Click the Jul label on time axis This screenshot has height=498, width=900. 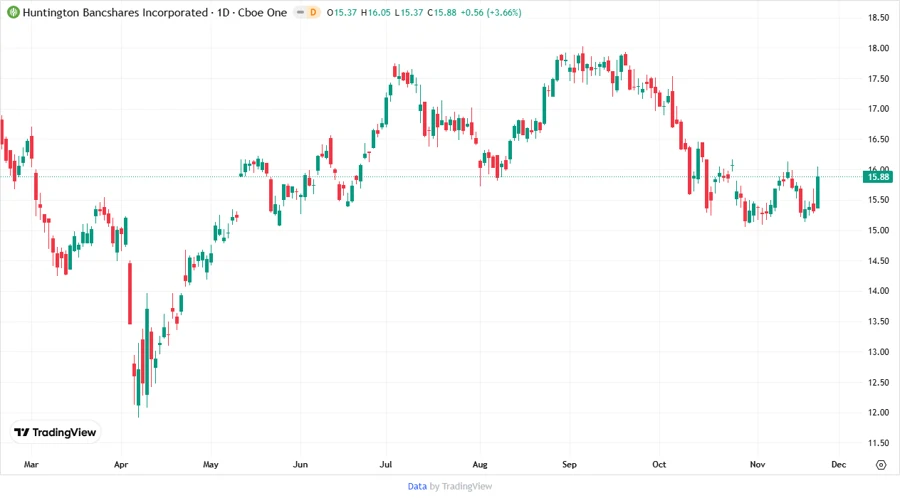coord(386,464)
